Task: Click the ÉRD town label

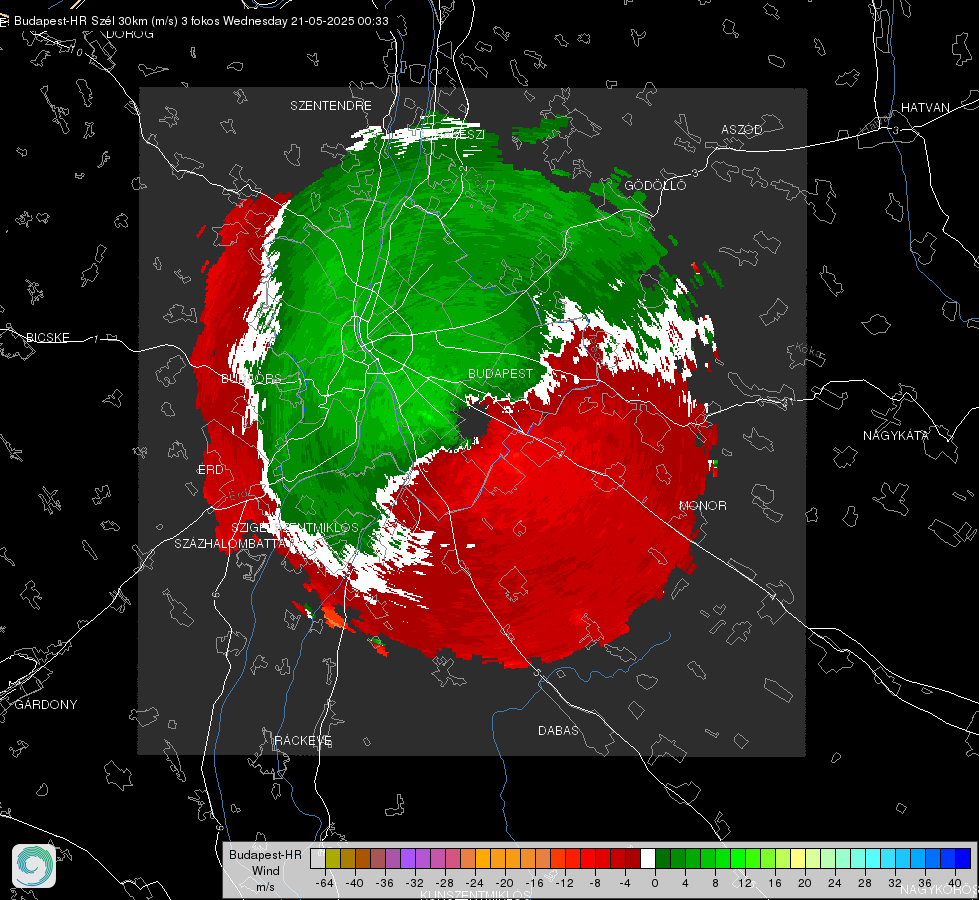Action: pyautogui.click(x=210, y=469)
